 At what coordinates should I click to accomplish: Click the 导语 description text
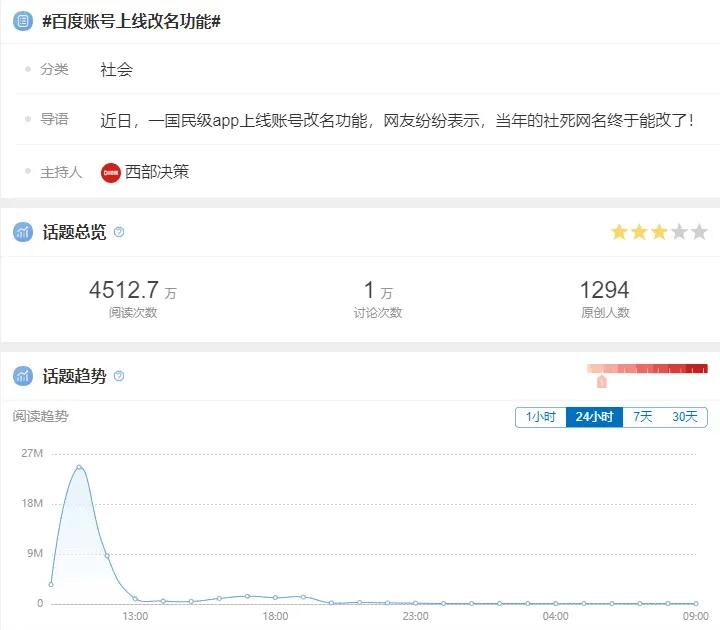pos(397,120)
